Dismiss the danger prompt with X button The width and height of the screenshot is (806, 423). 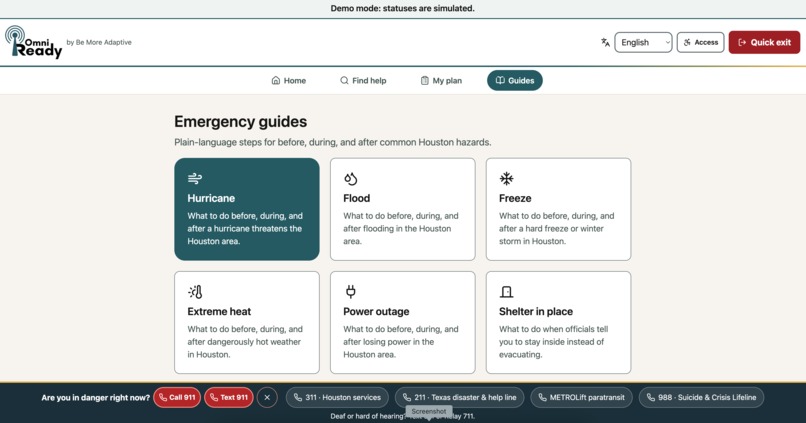pos(267,397)
